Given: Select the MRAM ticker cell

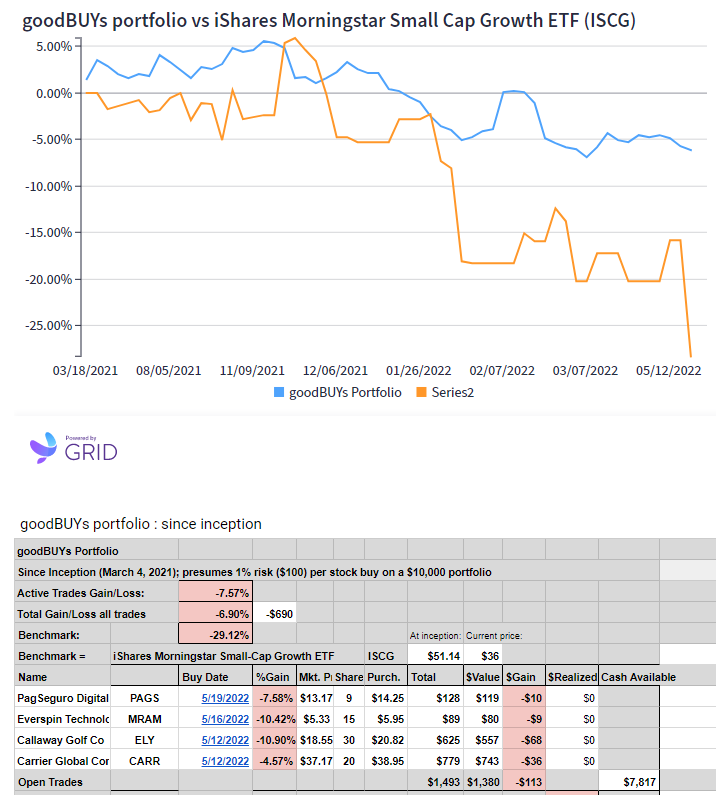Looking at the screenshot, I should click(x=145, y=719).
